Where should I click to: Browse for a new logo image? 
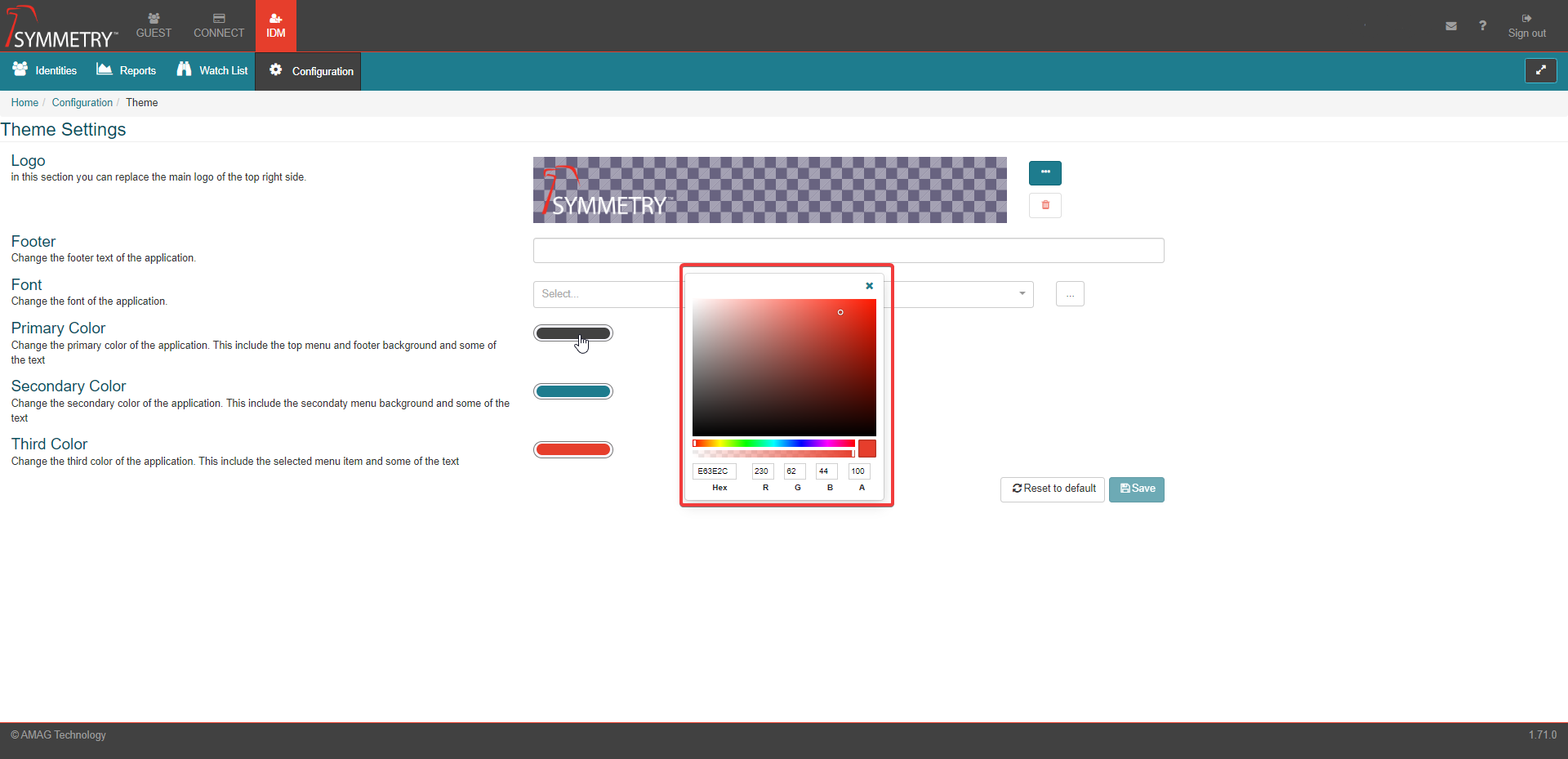tap(1045, 172)
